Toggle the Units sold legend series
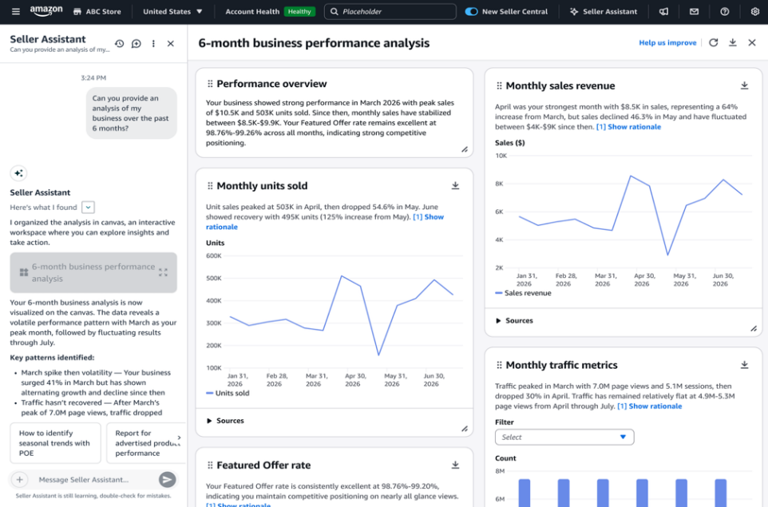This screenshot has height=507, width=768. (x=228, y=393)
